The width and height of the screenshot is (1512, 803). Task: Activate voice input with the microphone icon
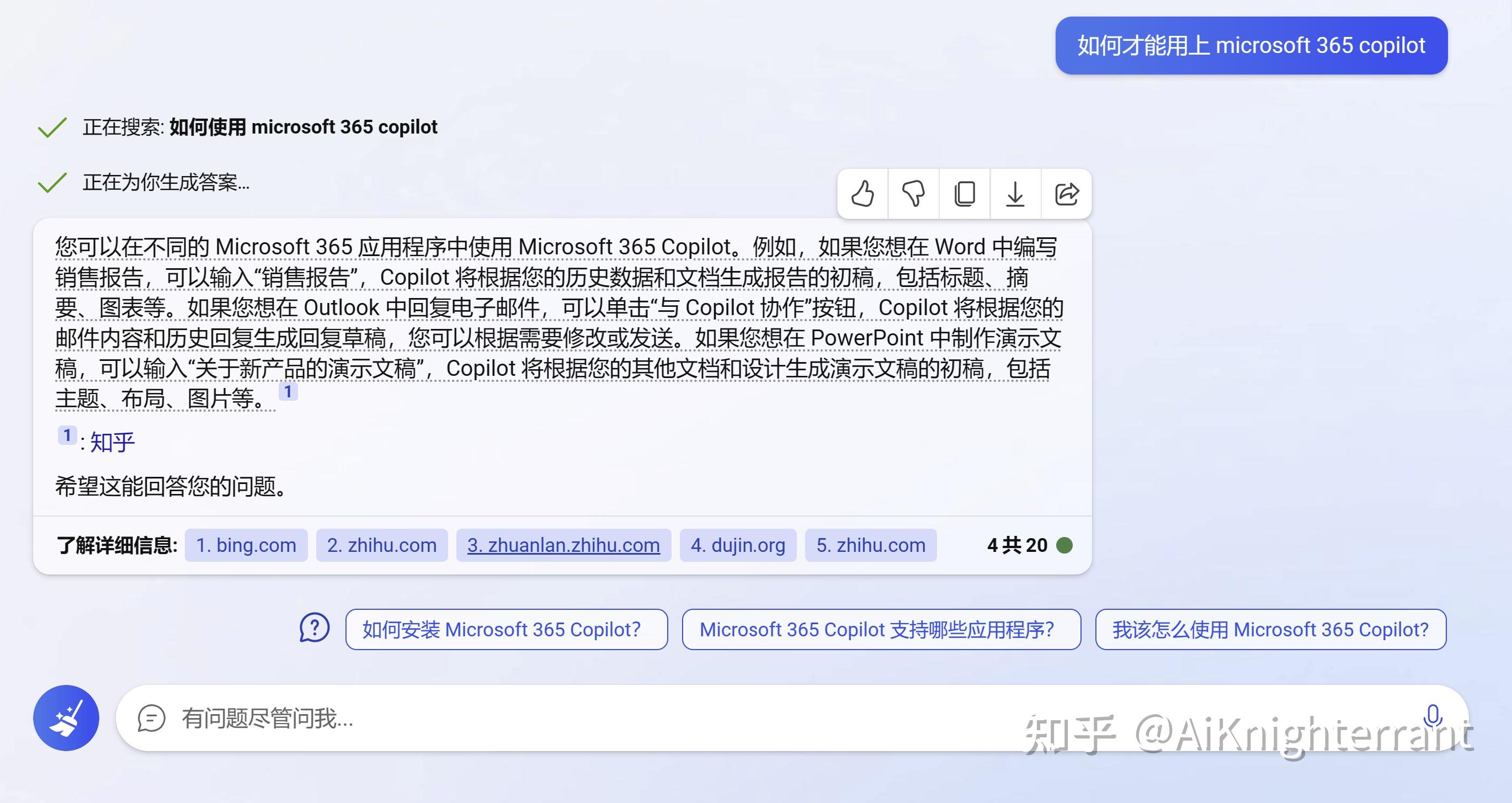pos(1433,716)
